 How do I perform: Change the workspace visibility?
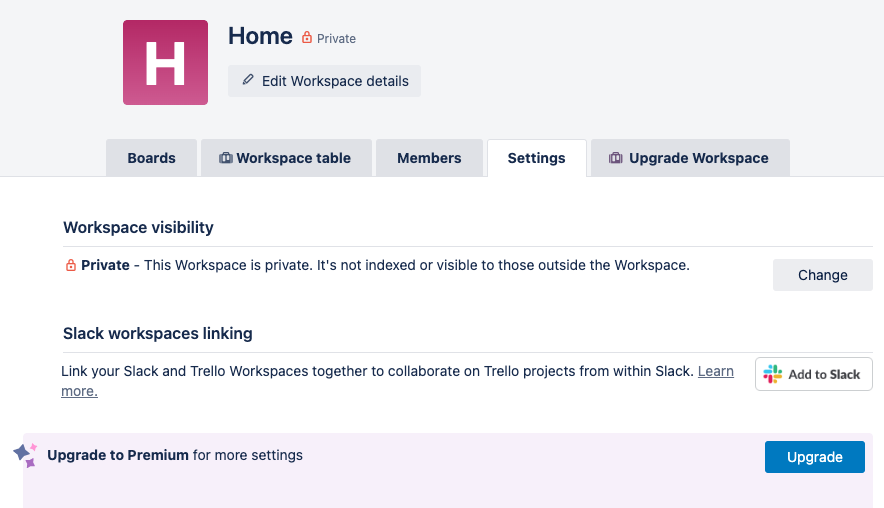pos(823,275)
